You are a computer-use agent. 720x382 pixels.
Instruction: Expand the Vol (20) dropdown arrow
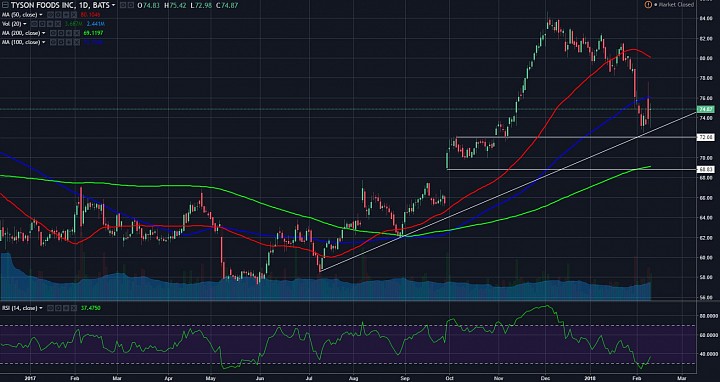click(x=24, y=24)
